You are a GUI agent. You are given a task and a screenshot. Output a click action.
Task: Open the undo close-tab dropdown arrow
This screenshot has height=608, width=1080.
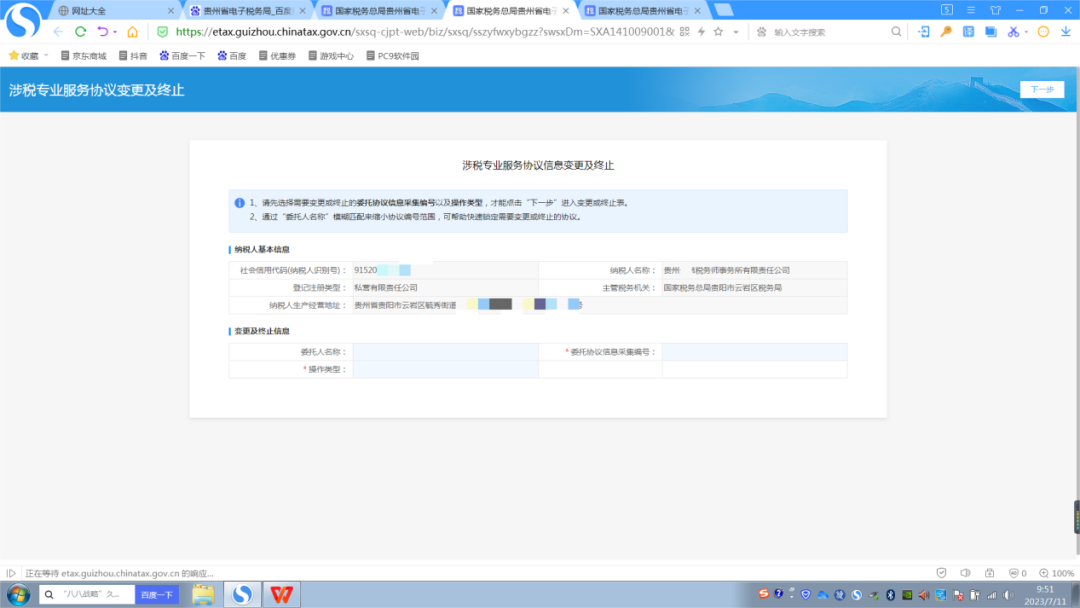115,32
